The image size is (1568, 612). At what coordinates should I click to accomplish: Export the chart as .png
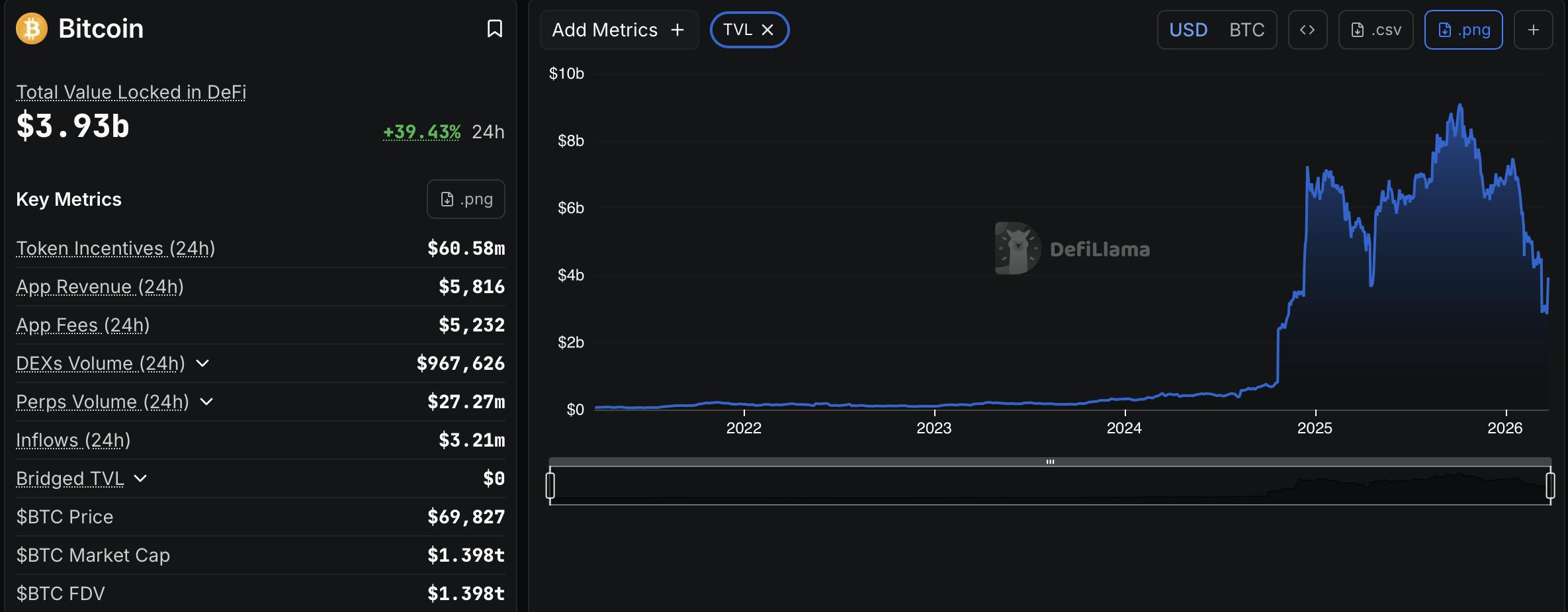click(x=1463, y=30)
